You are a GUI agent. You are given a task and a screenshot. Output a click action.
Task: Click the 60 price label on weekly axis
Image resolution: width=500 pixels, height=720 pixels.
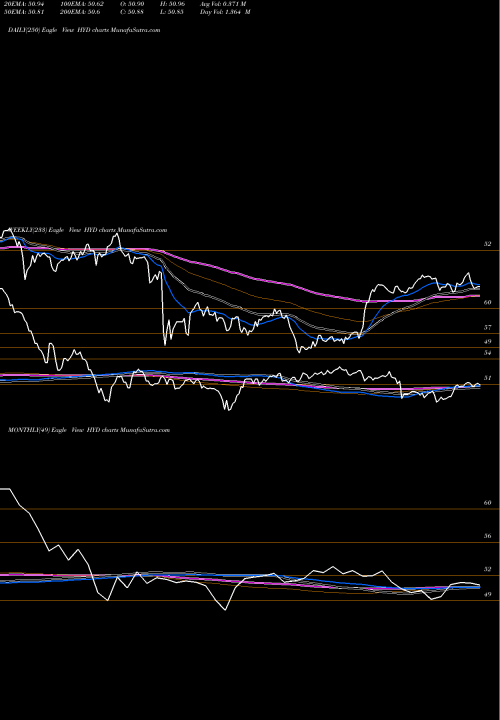click(488, 302)
